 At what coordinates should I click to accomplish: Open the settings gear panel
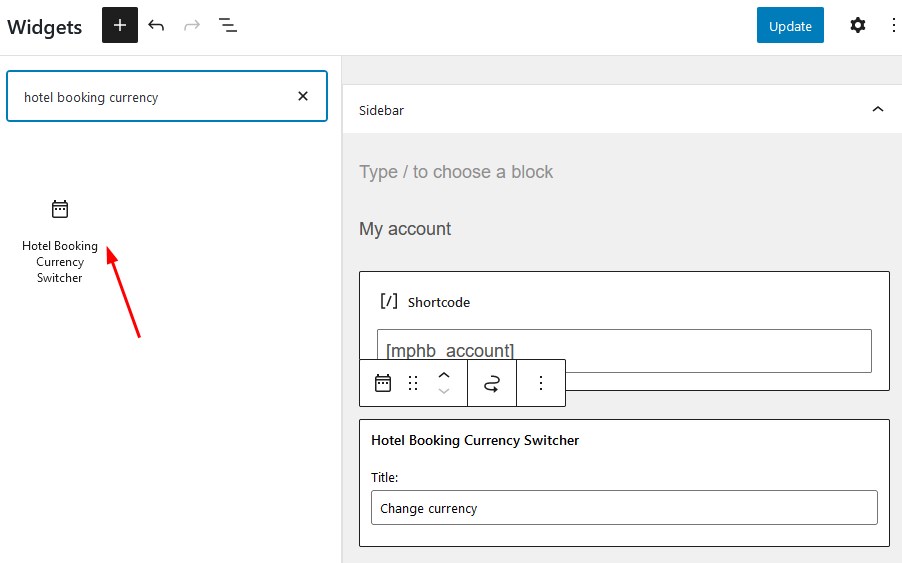pos(857,25)
